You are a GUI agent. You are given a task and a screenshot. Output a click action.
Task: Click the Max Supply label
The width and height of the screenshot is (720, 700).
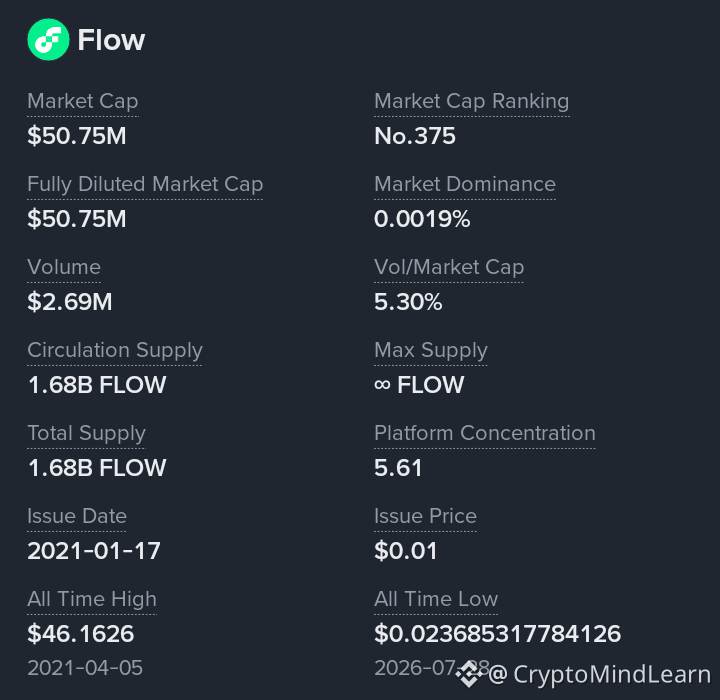click(x=431, y=351)
